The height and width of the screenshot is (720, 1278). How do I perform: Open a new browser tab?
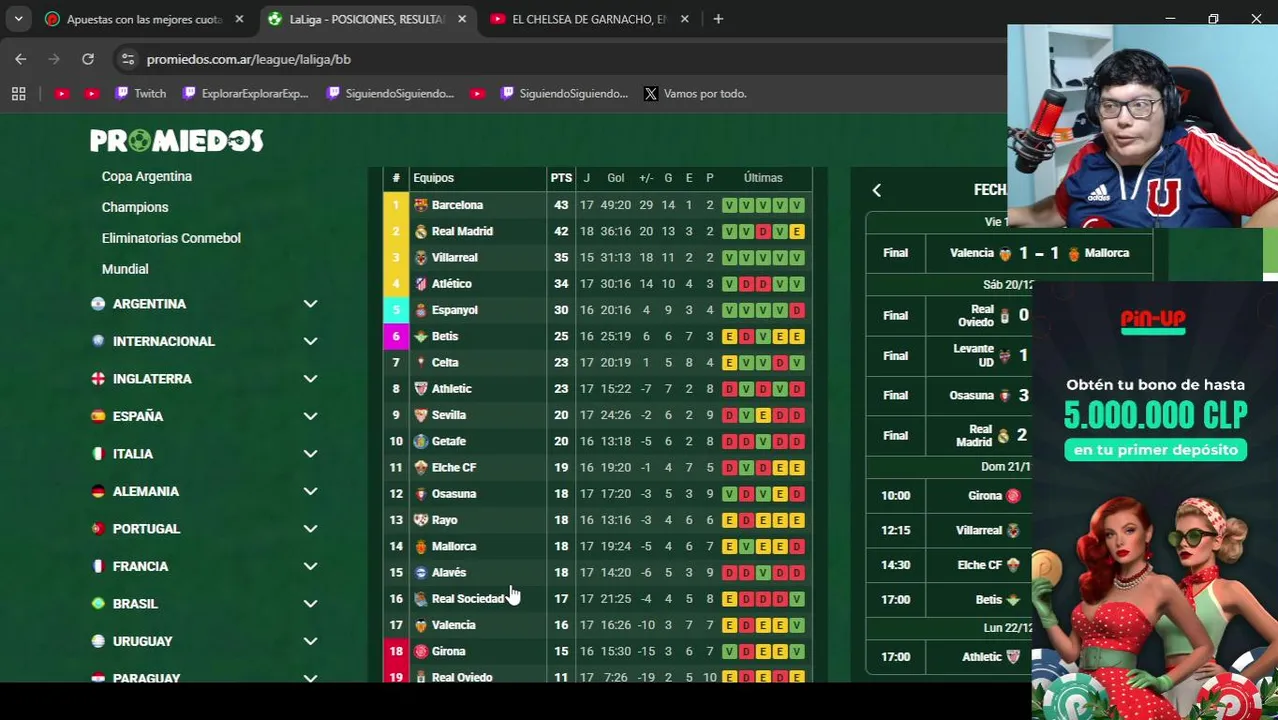coord(718,19)
